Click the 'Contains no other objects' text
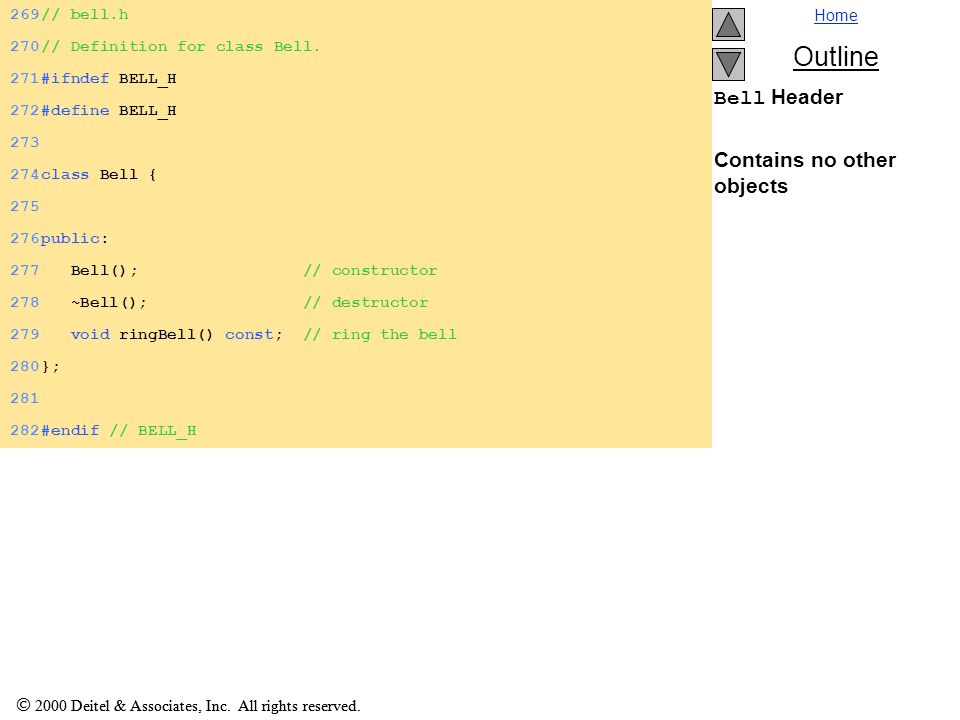This screenshot has height=720, width=960. (804, 173)
